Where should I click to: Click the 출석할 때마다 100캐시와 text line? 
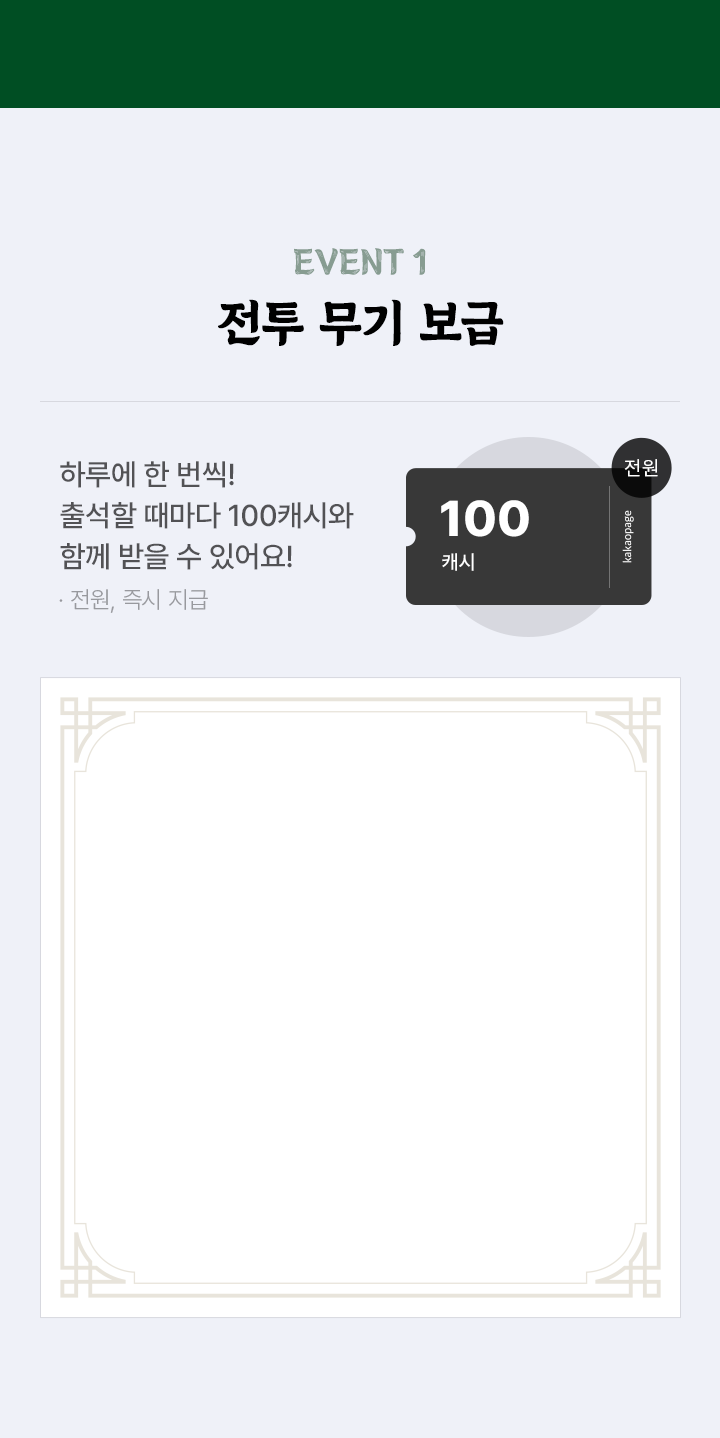pyautogui.click(x=206, y=515)
